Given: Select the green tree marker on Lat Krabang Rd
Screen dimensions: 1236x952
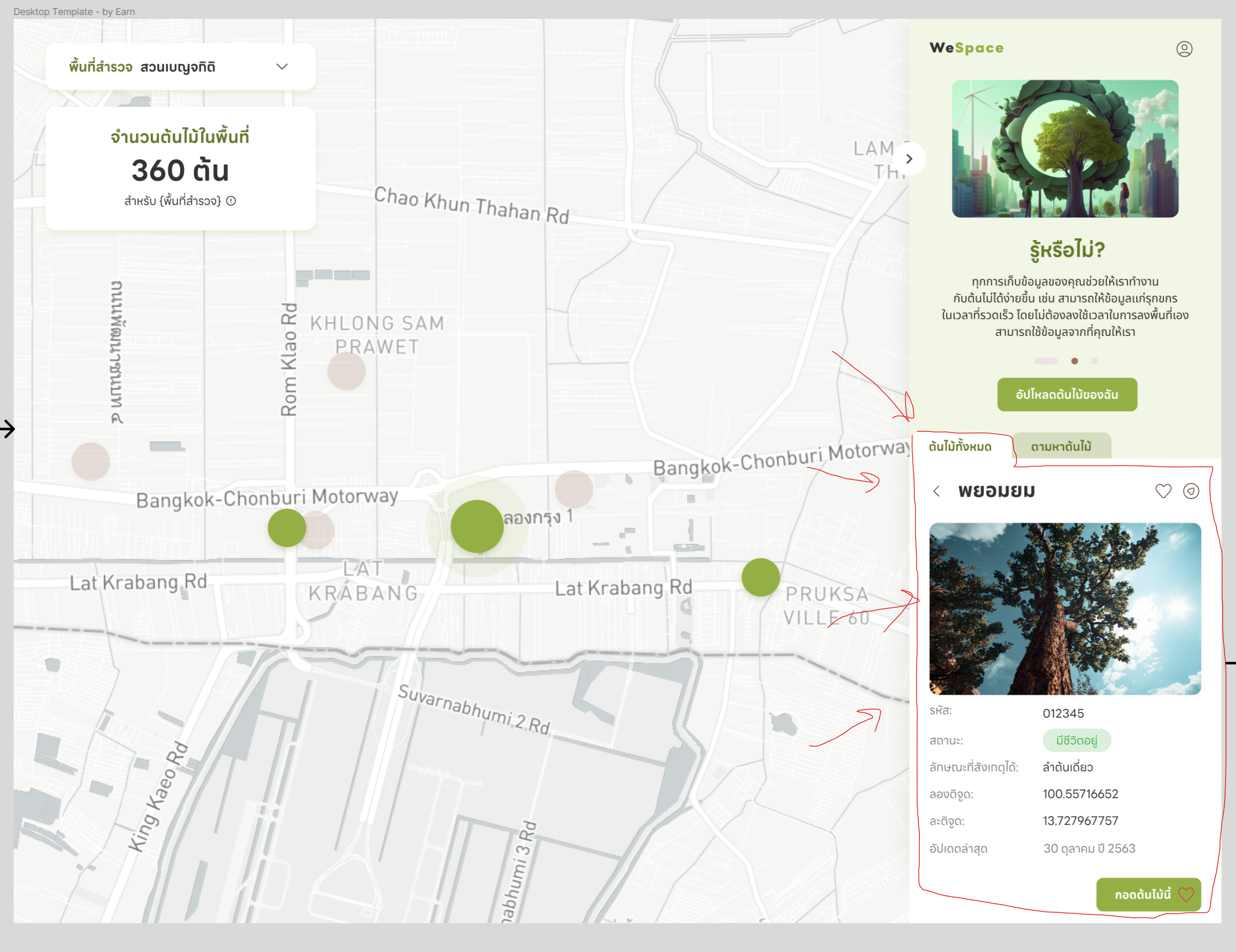Looking at the screenshot, I should click(x=761, y=577).
